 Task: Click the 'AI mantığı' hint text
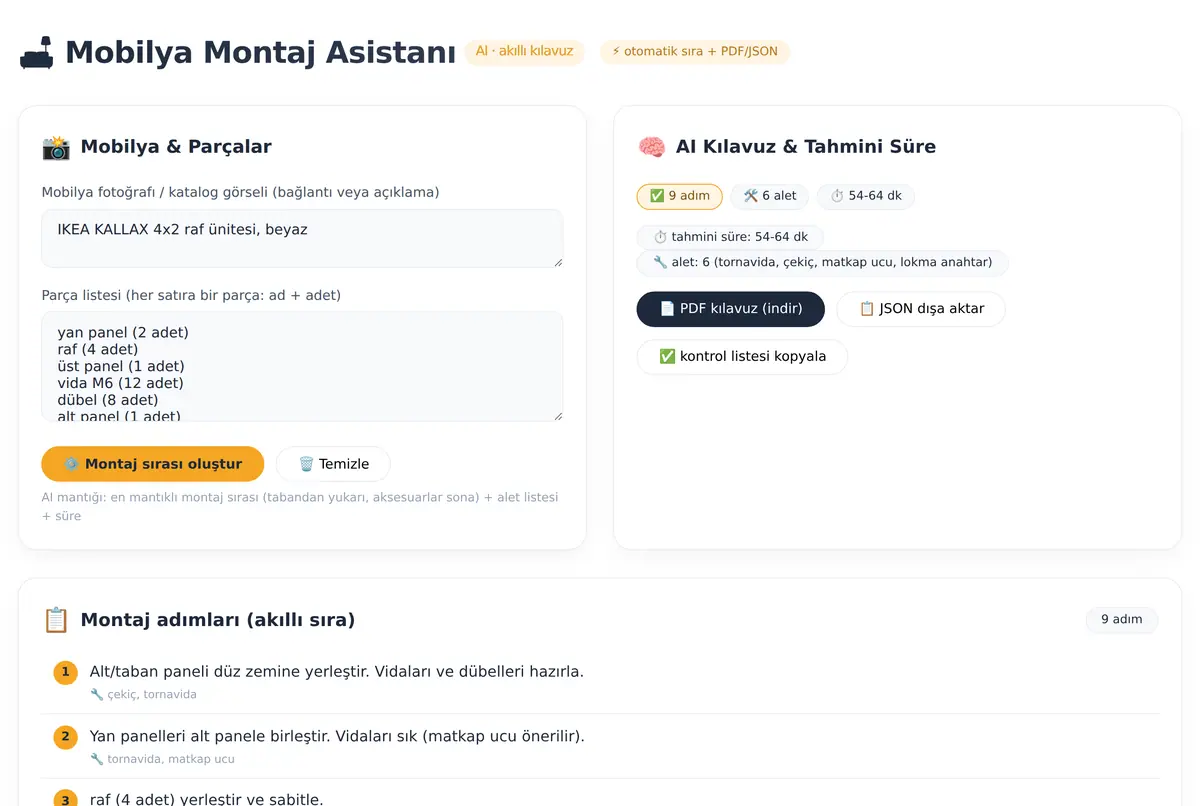300,506
